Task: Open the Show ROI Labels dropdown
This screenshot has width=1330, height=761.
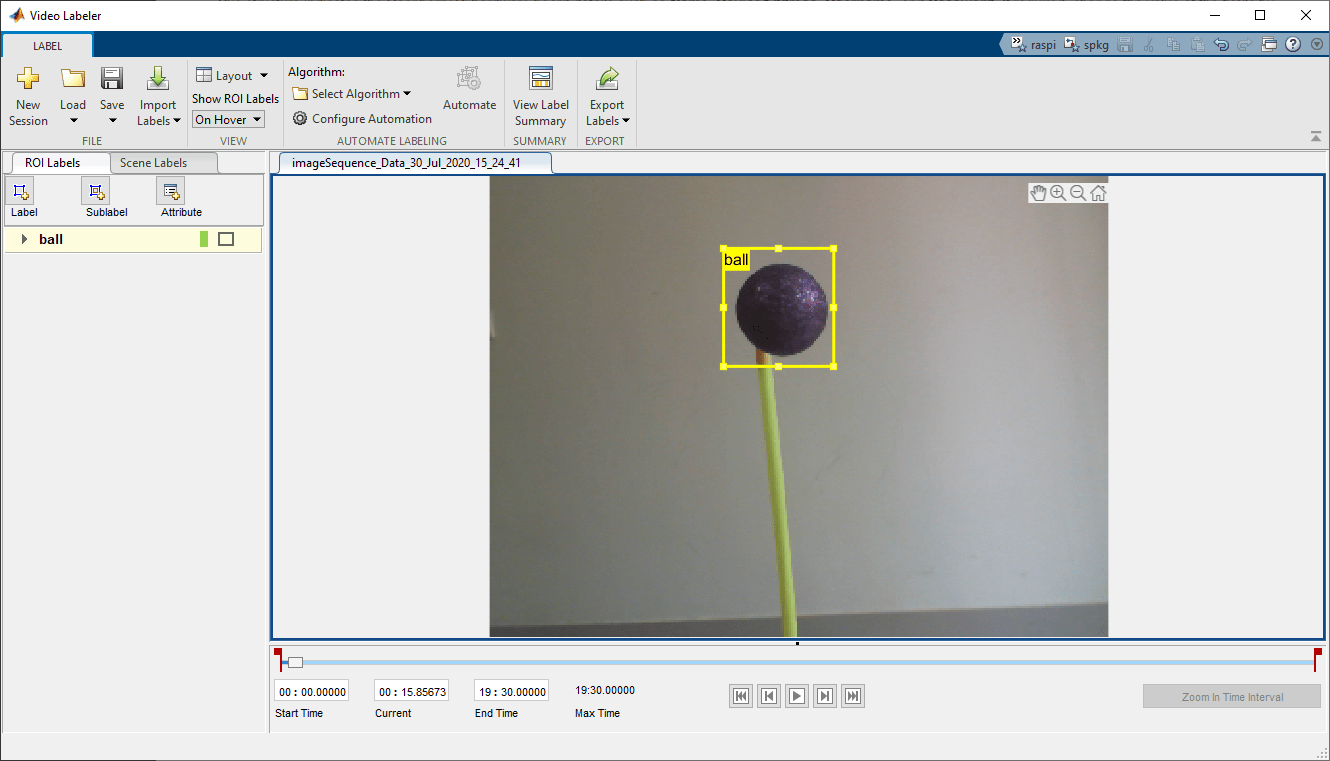Action: click(228, 119)
